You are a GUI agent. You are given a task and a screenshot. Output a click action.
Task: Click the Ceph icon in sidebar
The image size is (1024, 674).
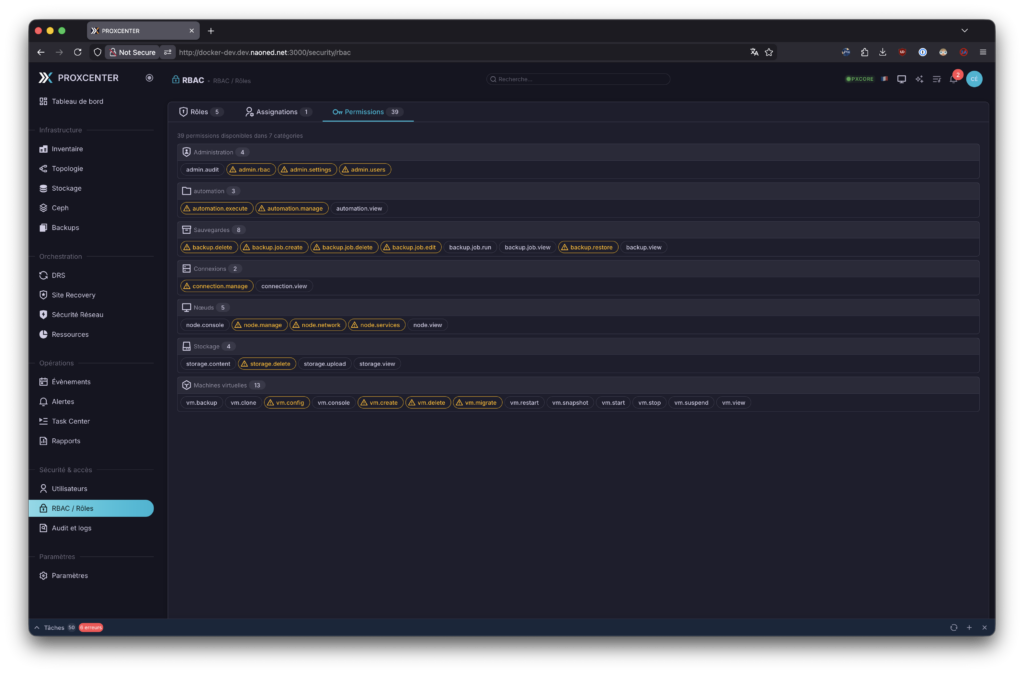(x=43, y=208)
